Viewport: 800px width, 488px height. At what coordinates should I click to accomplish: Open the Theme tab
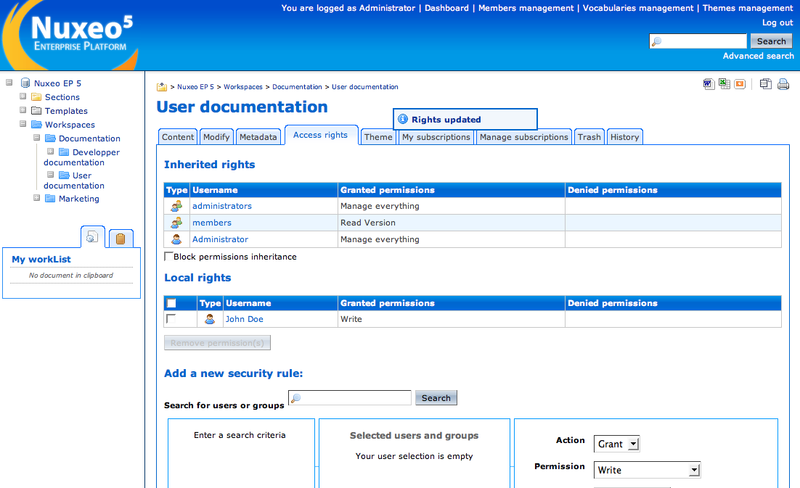pos(378,137)
